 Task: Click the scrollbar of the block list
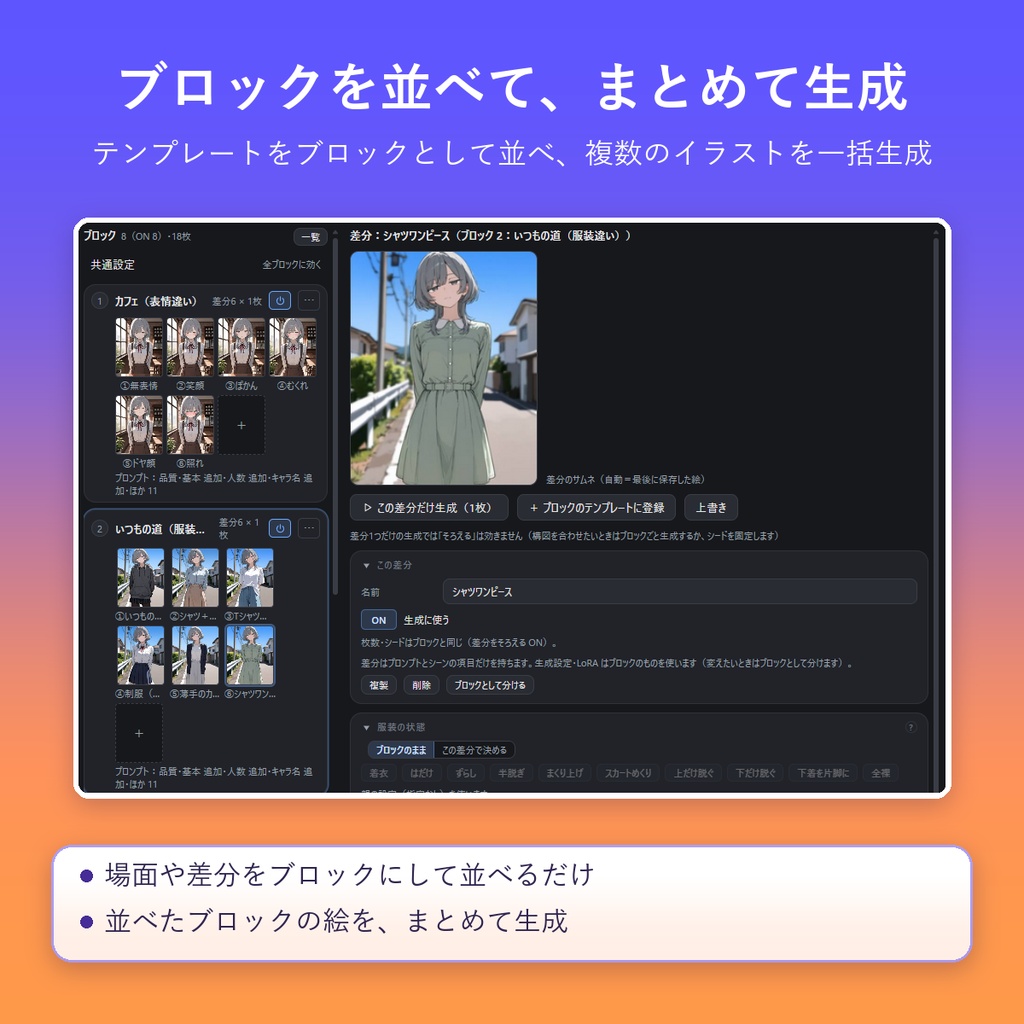pyautogui.click(x=335, y=418)
